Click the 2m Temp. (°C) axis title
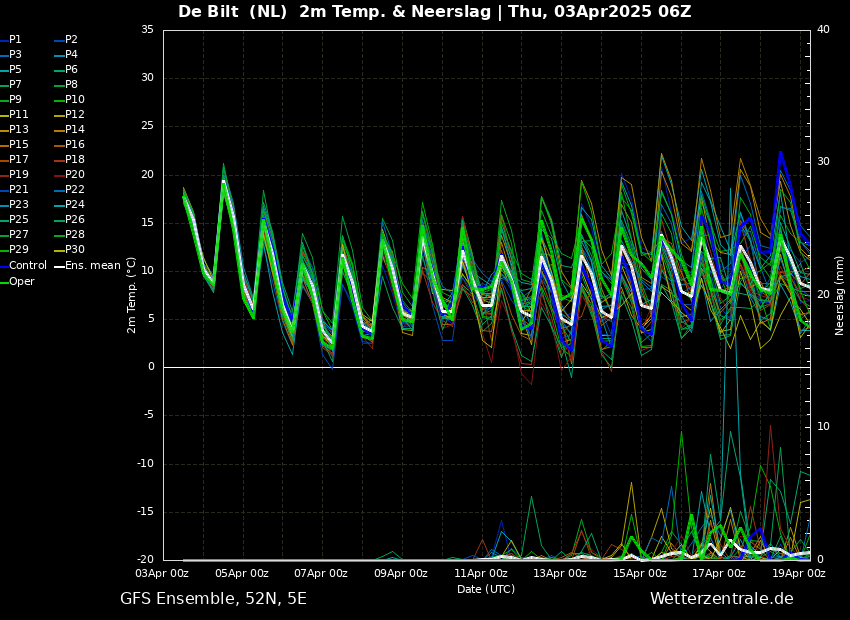Screen dimensions: 850x620 tap(132, 294)
